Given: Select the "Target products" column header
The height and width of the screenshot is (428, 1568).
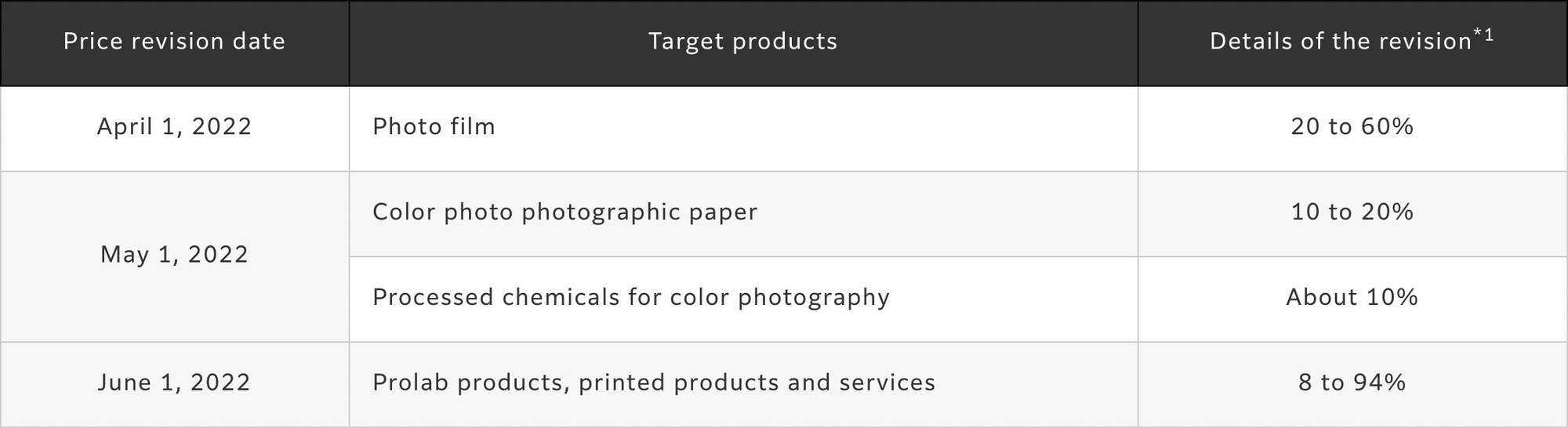Looking at the screenshot, I should (742, 42).
